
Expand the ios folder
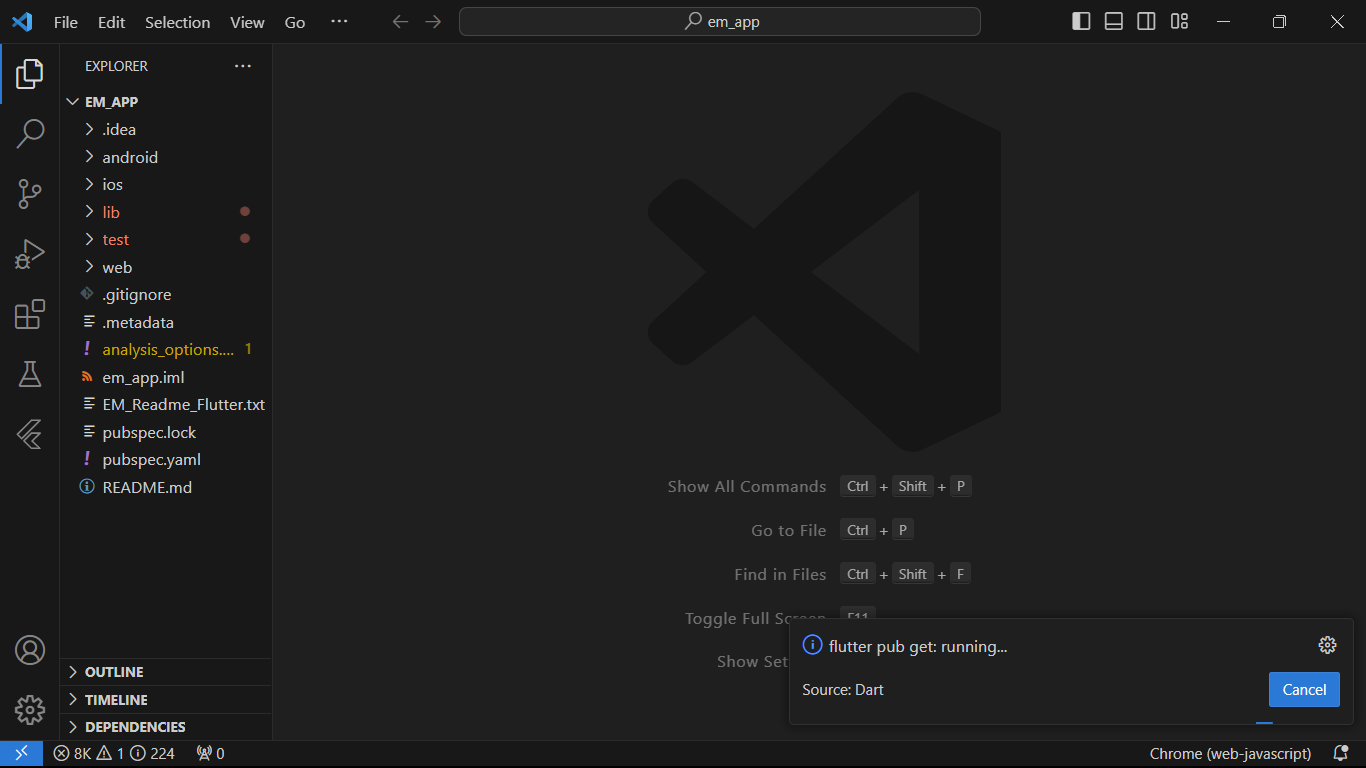(166, 184)
